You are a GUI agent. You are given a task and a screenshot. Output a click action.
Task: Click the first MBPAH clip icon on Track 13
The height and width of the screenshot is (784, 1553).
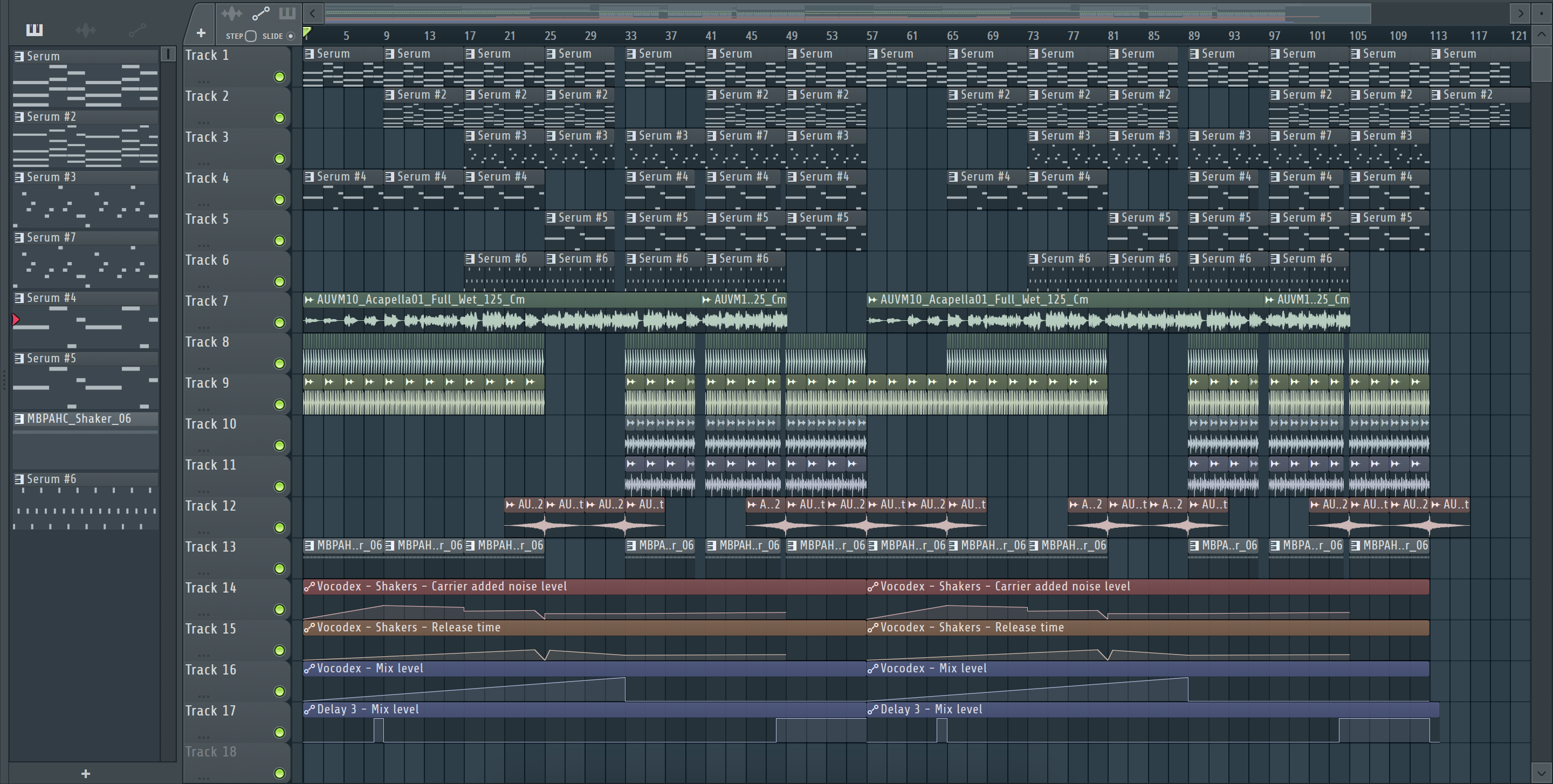(x=310, y=545)
